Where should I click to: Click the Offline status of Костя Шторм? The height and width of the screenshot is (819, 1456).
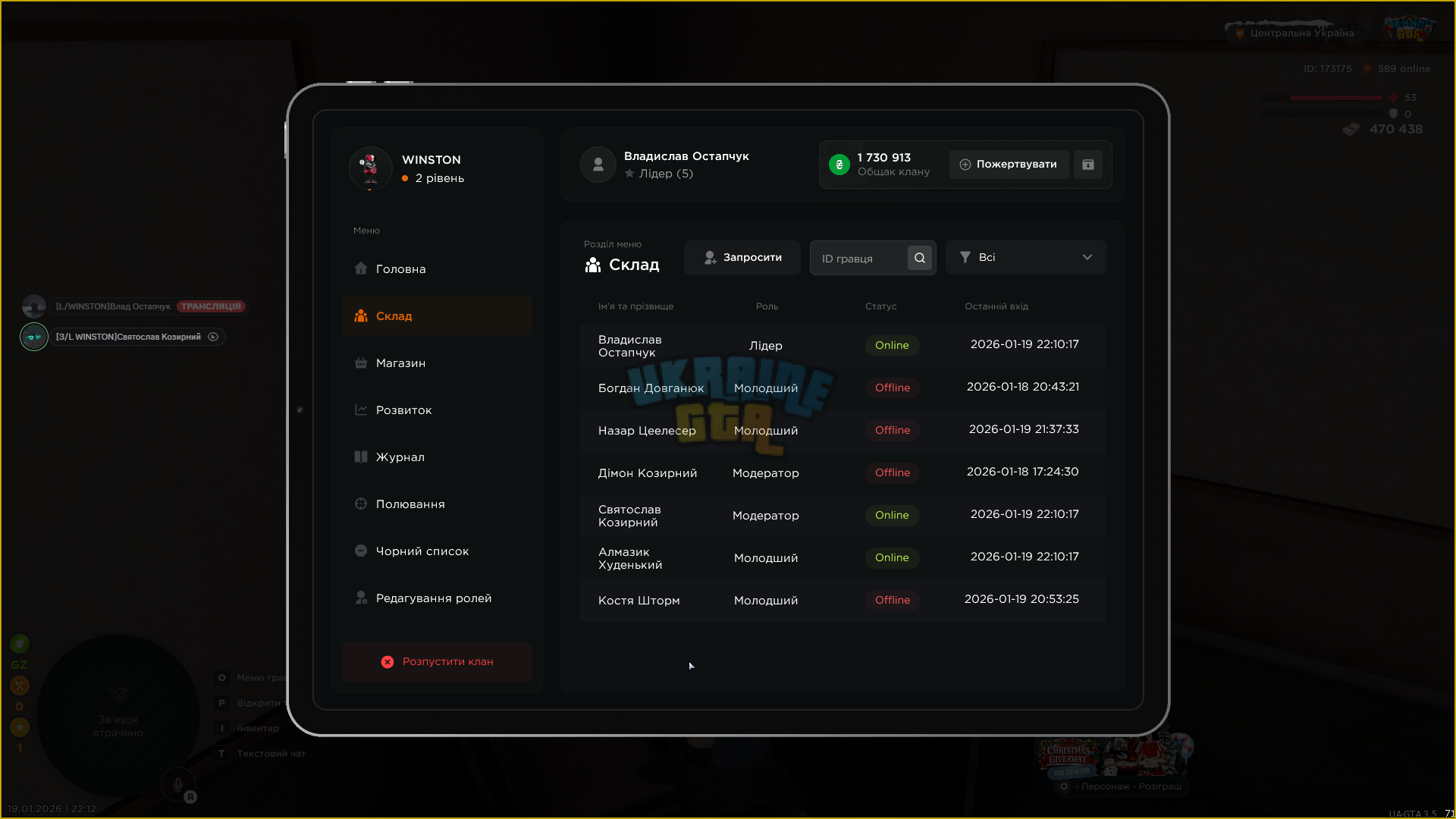click(x=893, y=601)
